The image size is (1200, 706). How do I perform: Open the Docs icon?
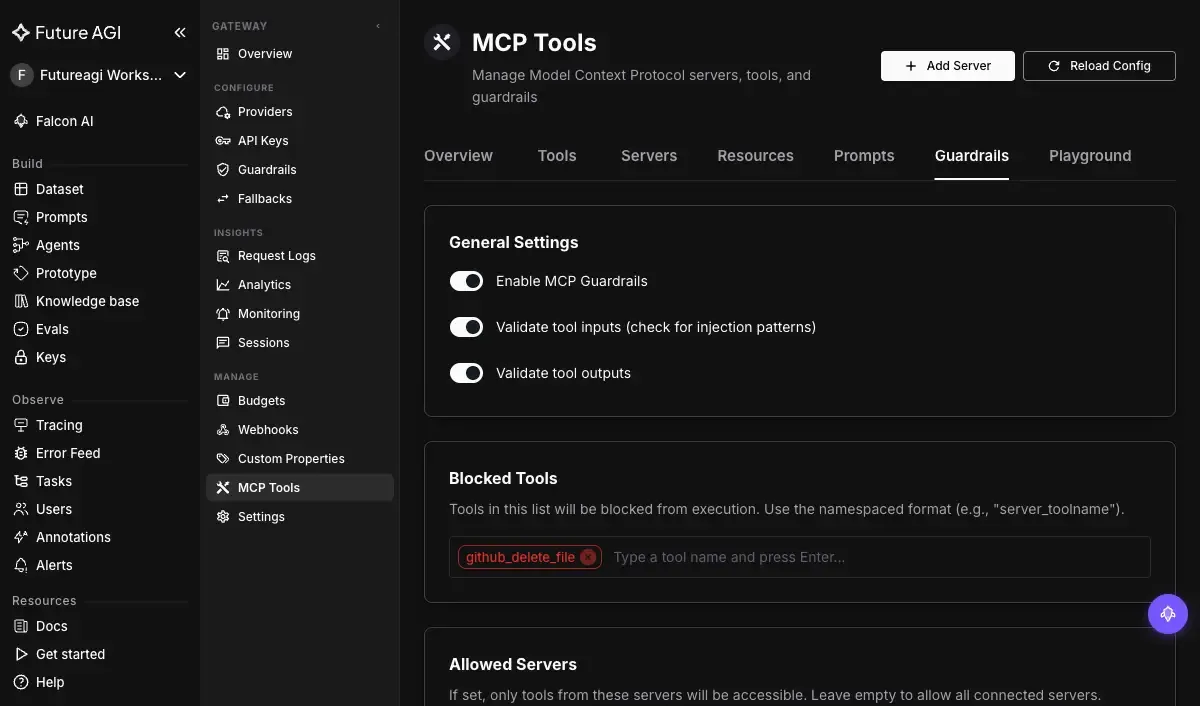(21, 626)
